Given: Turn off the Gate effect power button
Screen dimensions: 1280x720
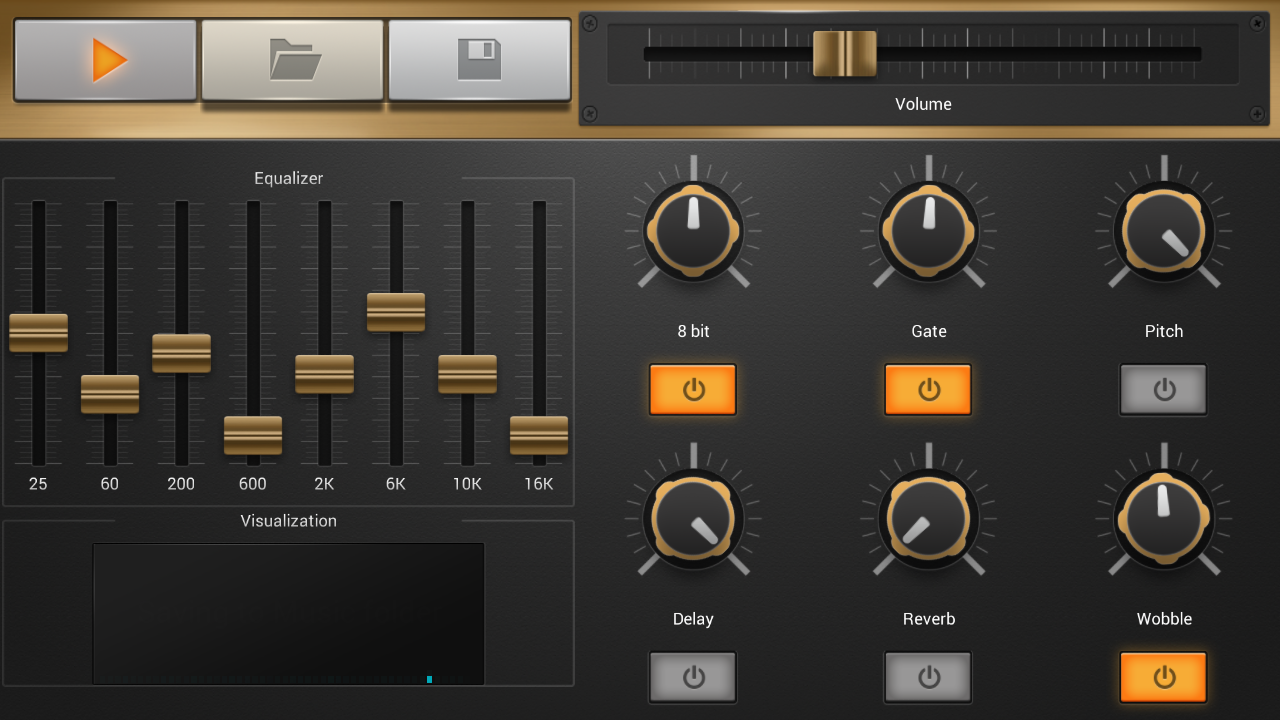Looking at the screenshot, I should tap(928, 389).
